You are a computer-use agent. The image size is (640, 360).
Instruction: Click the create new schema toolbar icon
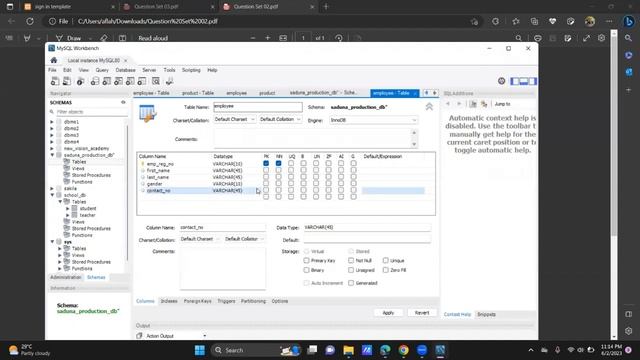(95, 81)
